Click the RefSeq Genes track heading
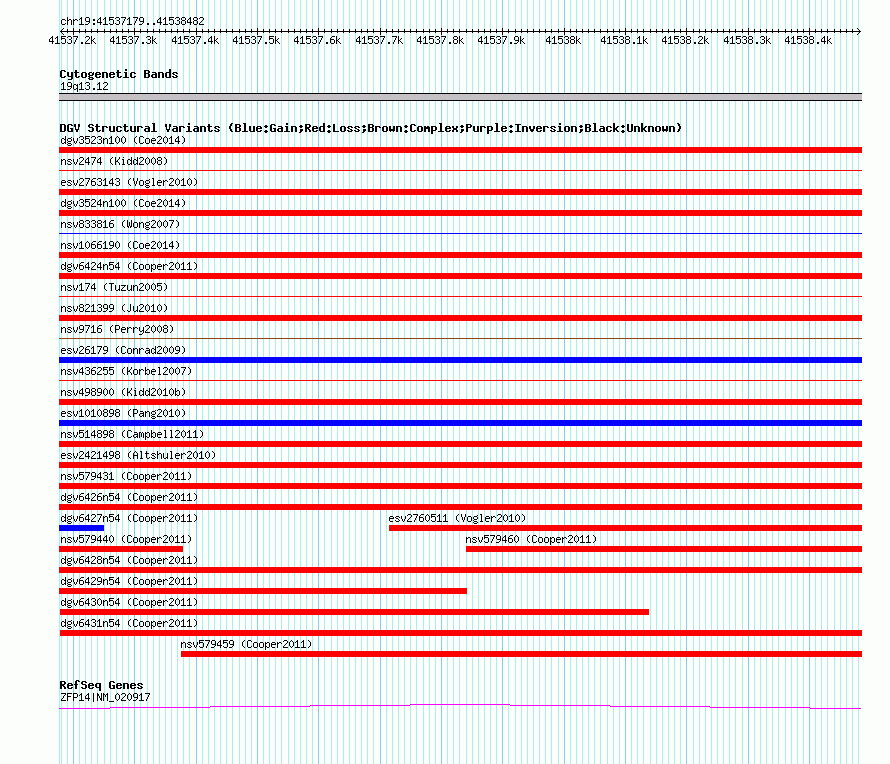Screen dimensions: 890x764 pos(101,685)
